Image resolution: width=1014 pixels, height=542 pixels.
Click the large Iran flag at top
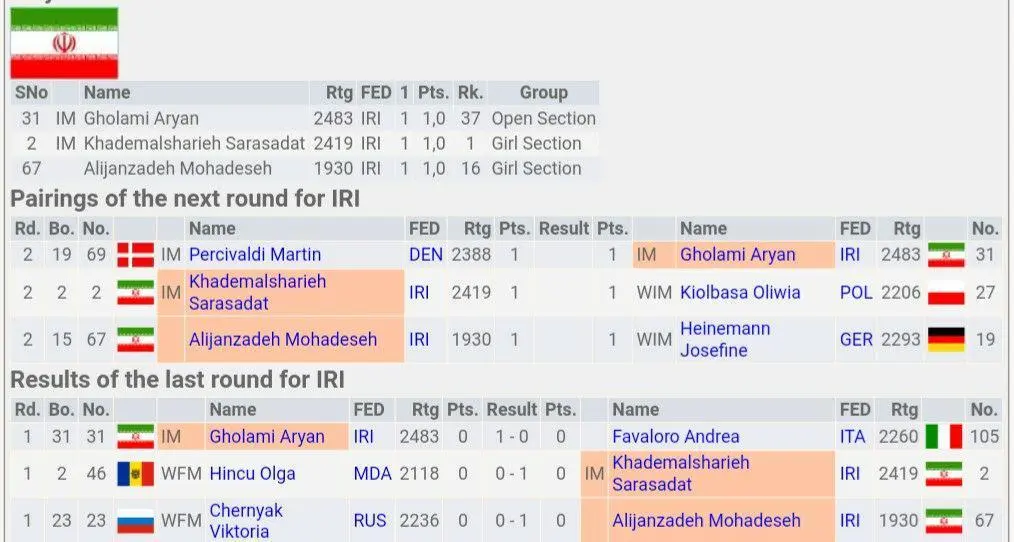coord(64,43)
